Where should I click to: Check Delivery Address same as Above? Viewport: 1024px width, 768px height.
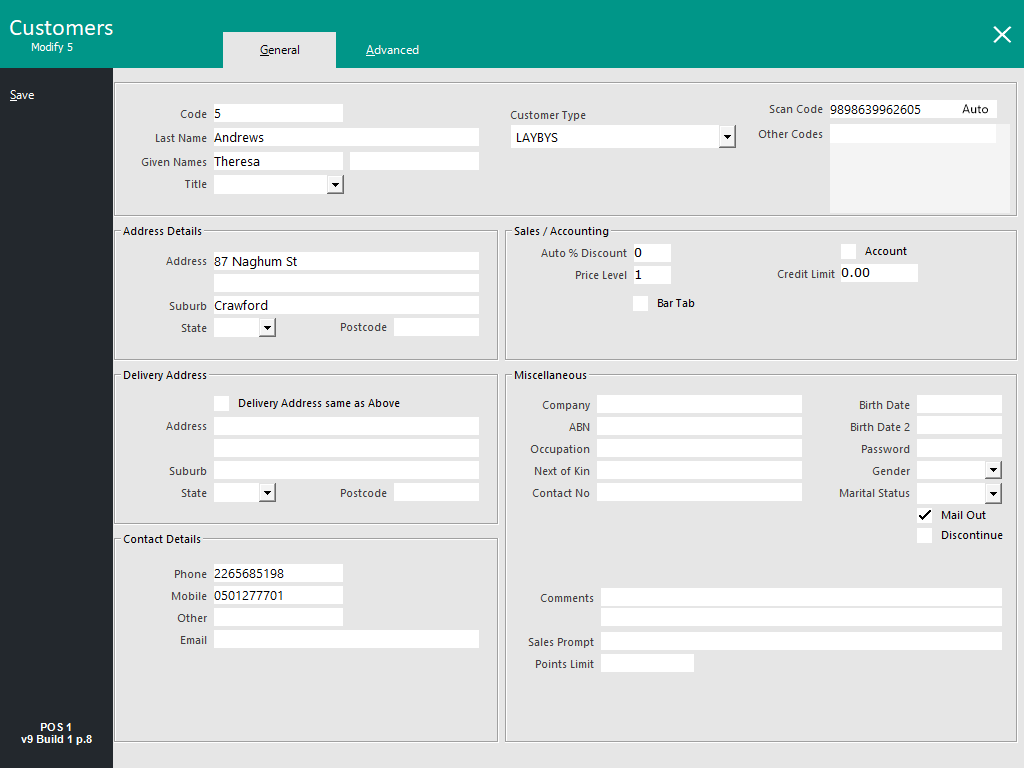(221, 403)
